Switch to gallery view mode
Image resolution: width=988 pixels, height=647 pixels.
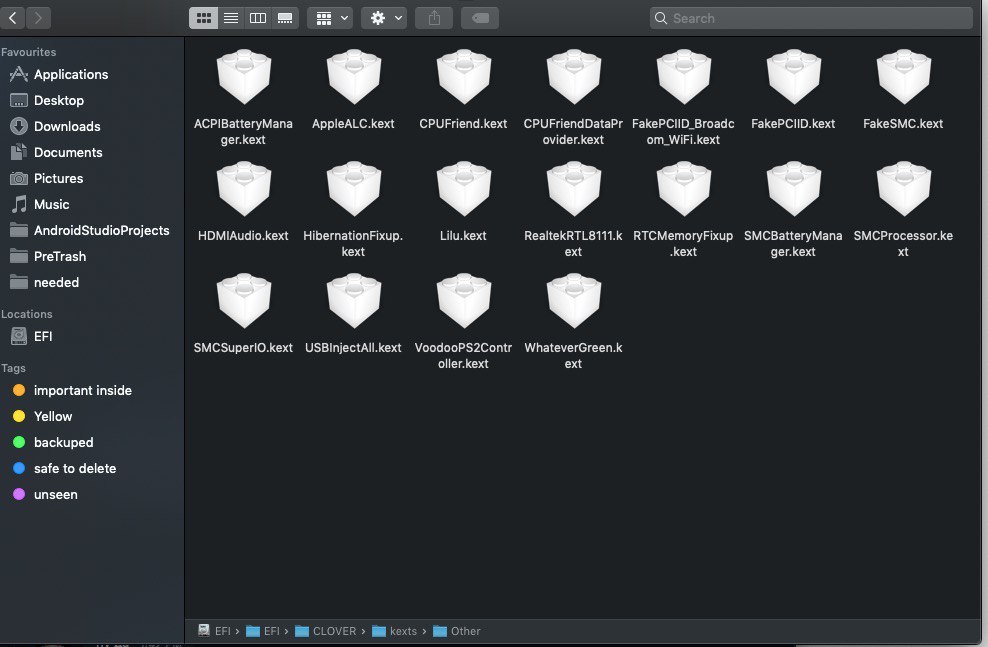tap(285, 18)
